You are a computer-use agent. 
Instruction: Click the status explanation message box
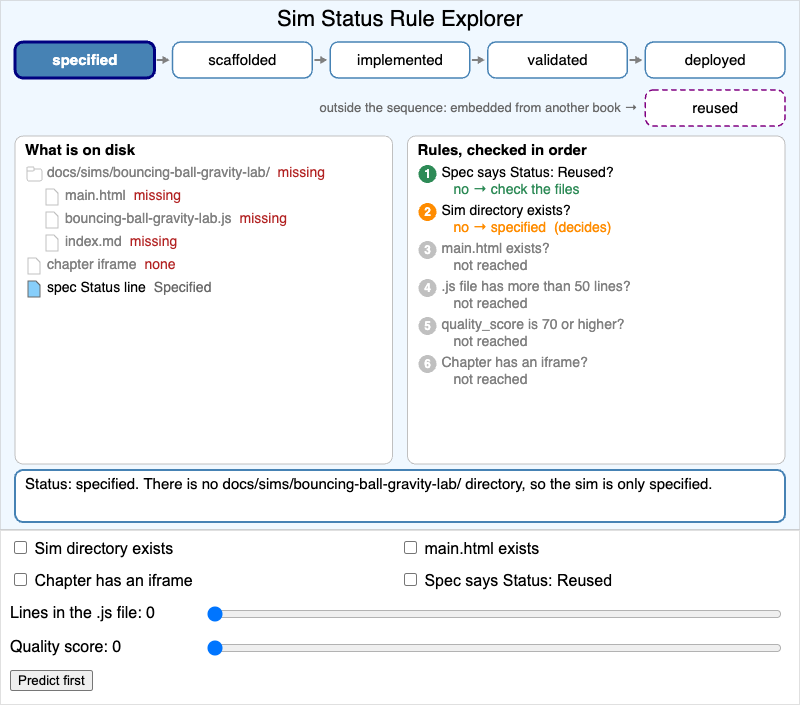point(400,496)
